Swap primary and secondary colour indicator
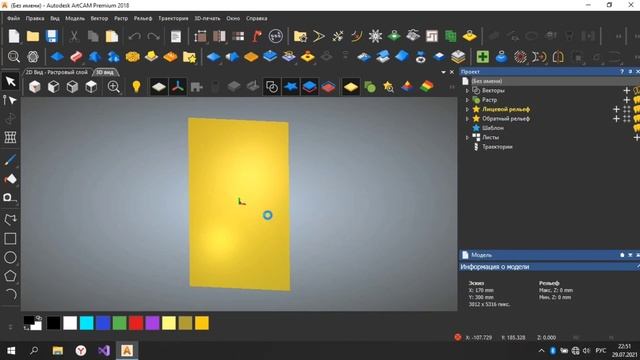Screen dimensions: 640x360 tap(39, 317)
